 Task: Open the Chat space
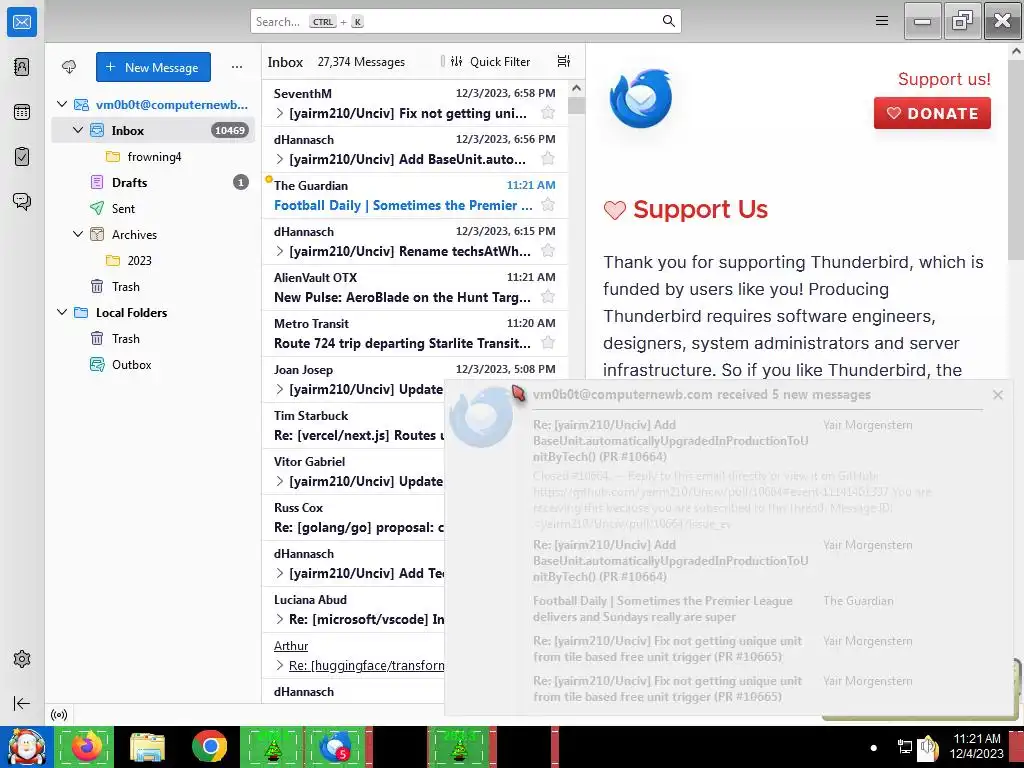tap(22, 201)
